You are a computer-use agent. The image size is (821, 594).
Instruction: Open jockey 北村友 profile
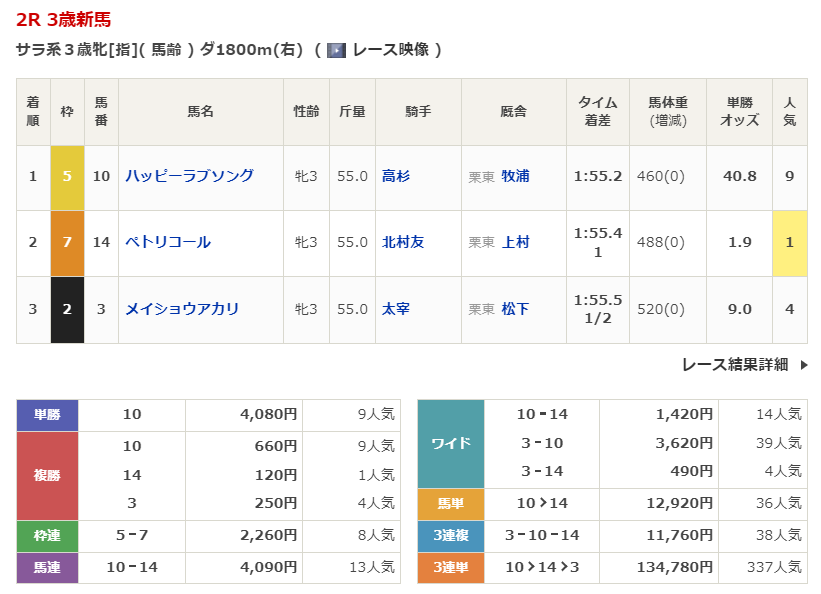[403, 242]
